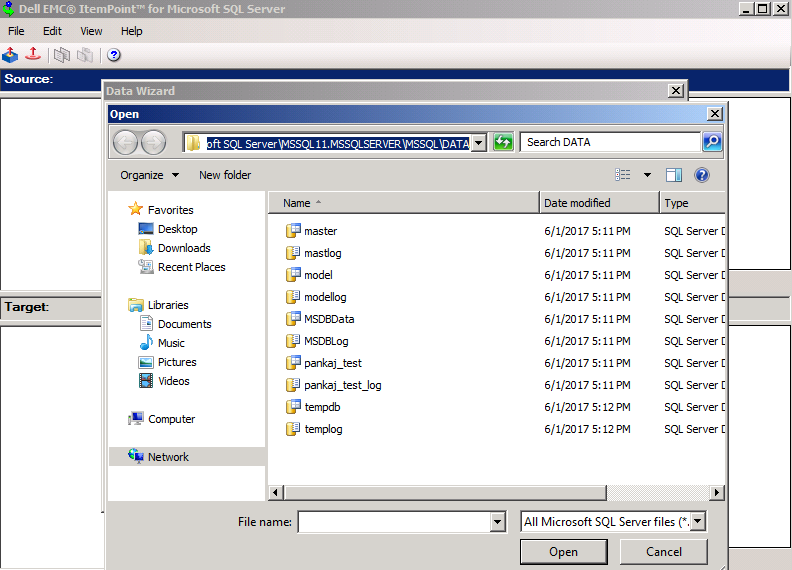Screen dimensions: 792x570
Task: Click the Copy toolbar icon
Action: click(62, 55)
